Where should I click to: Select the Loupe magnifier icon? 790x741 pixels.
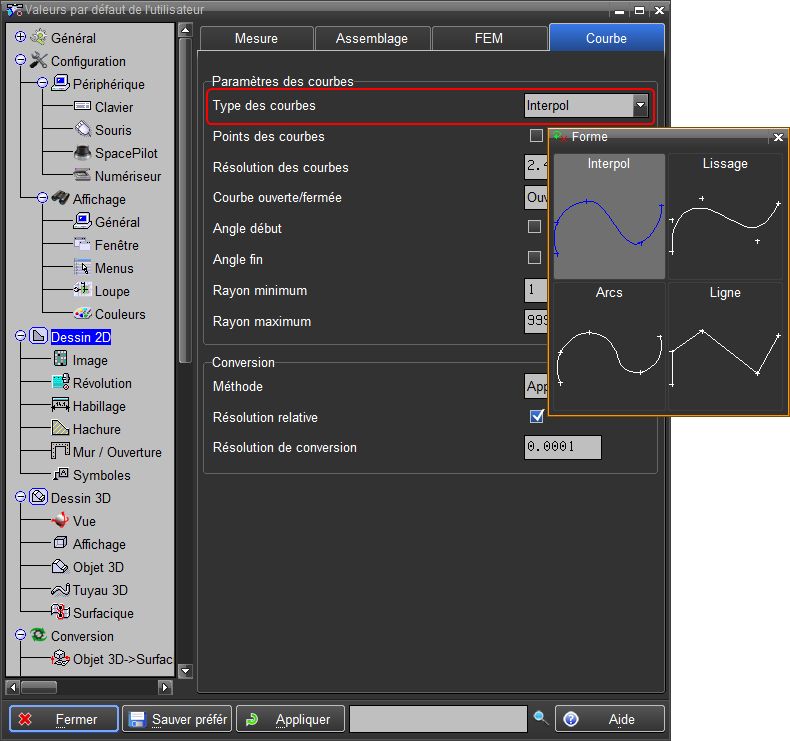82,291
